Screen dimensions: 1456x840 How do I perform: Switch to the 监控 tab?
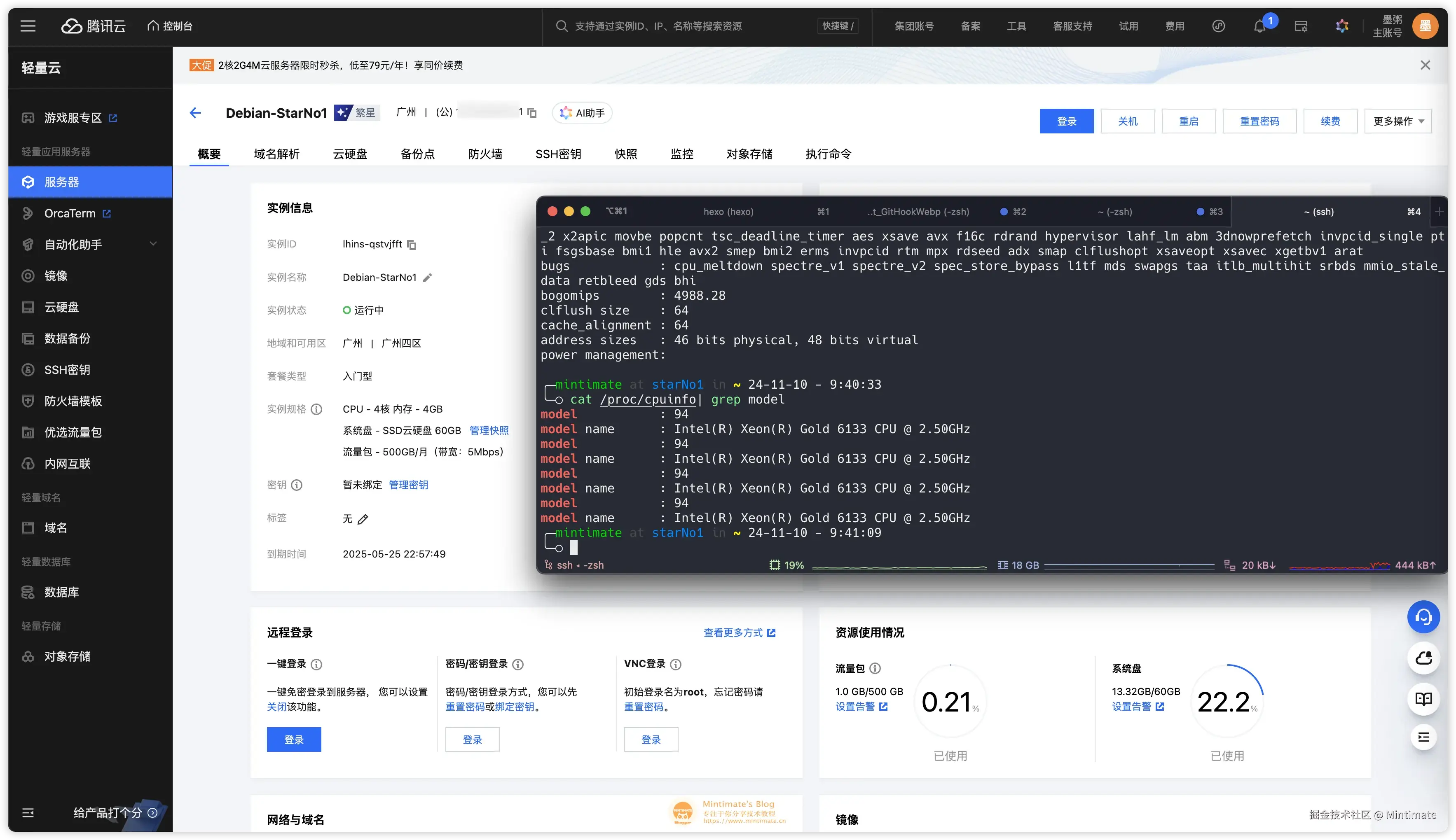pyautogui.click(x=681, y=154)
